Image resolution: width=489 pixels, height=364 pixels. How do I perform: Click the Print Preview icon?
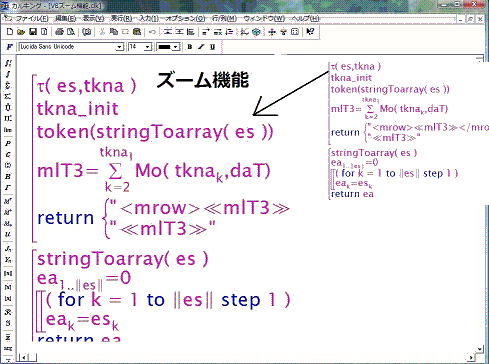coord(71,32)
